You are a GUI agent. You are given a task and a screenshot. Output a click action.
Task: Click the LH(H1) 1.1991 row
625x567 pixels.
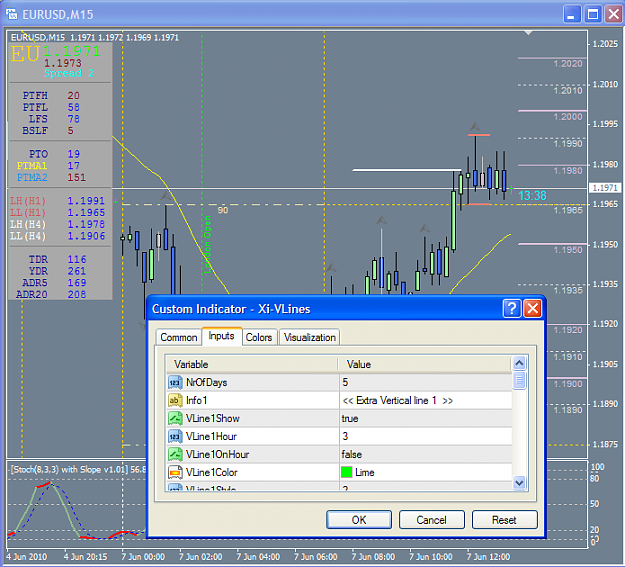coord(57,201)
